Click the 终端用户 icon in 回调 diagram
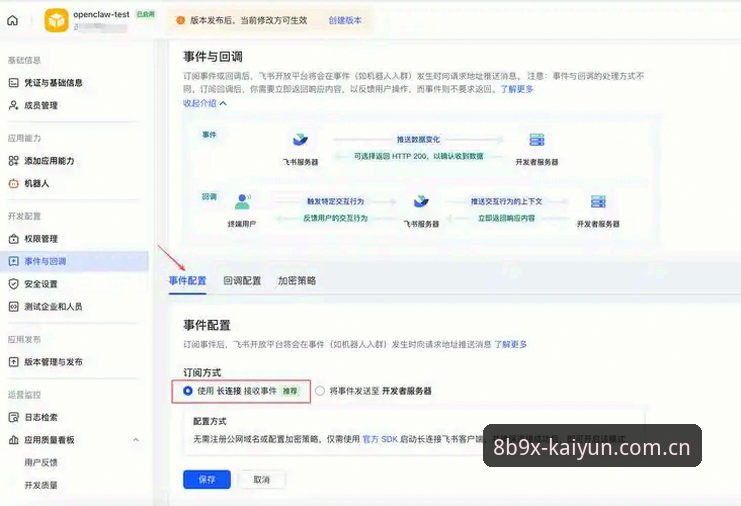 click(x=242, y=202)
